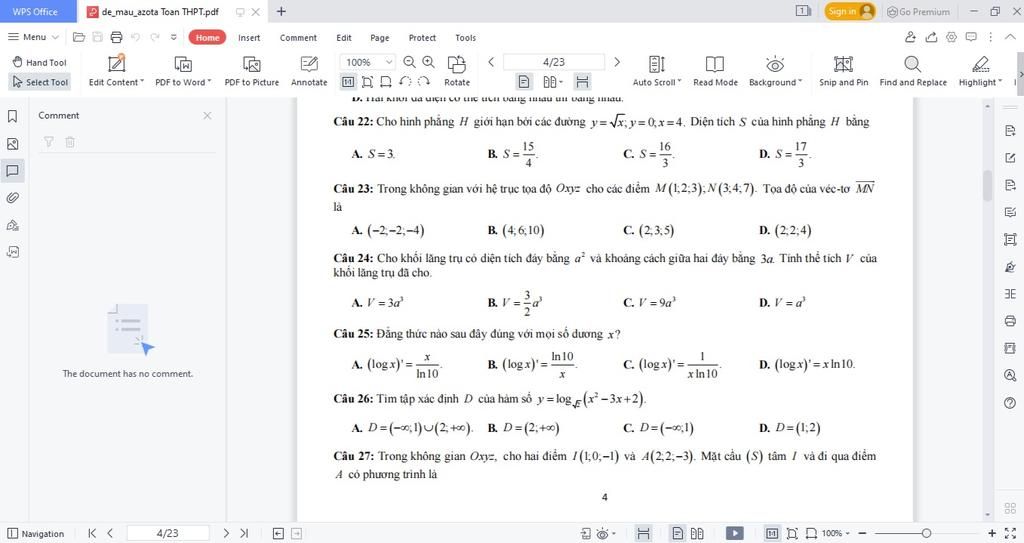
Task: Select single page layout in toolbar
Action: point(524,82)
